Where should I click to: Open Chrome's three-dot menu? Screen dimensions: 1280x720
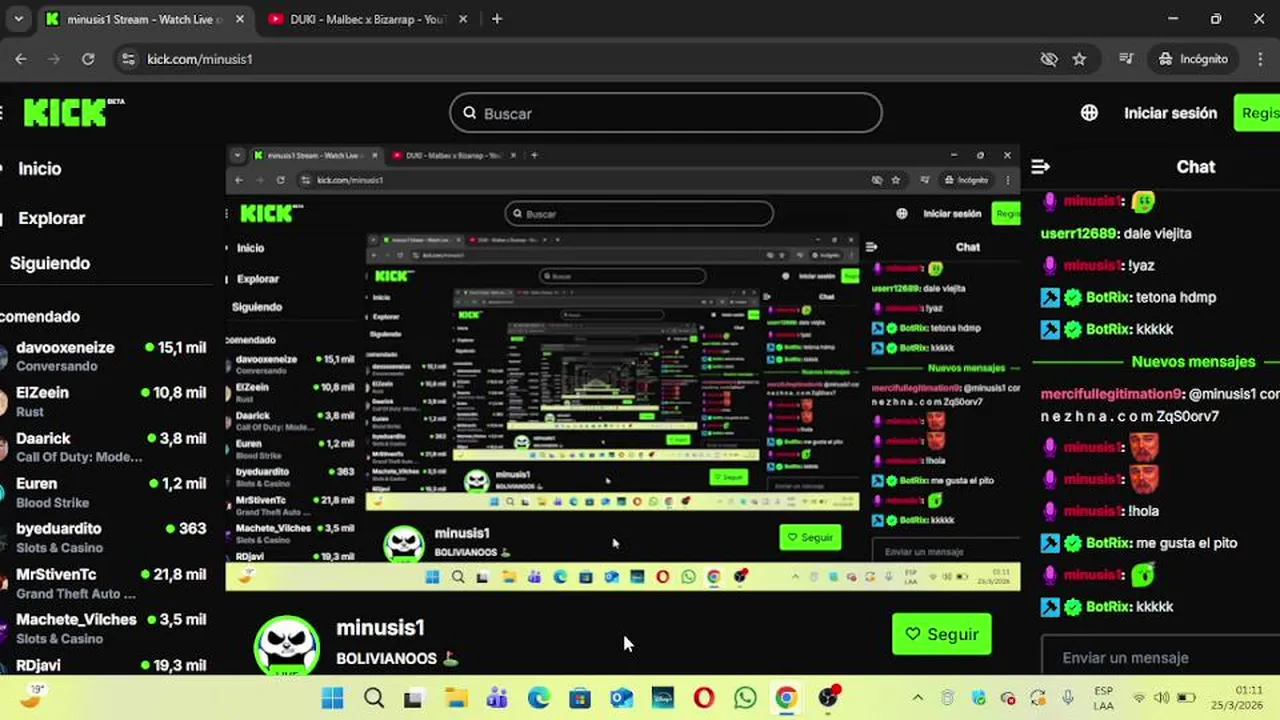pos(1258,59)
